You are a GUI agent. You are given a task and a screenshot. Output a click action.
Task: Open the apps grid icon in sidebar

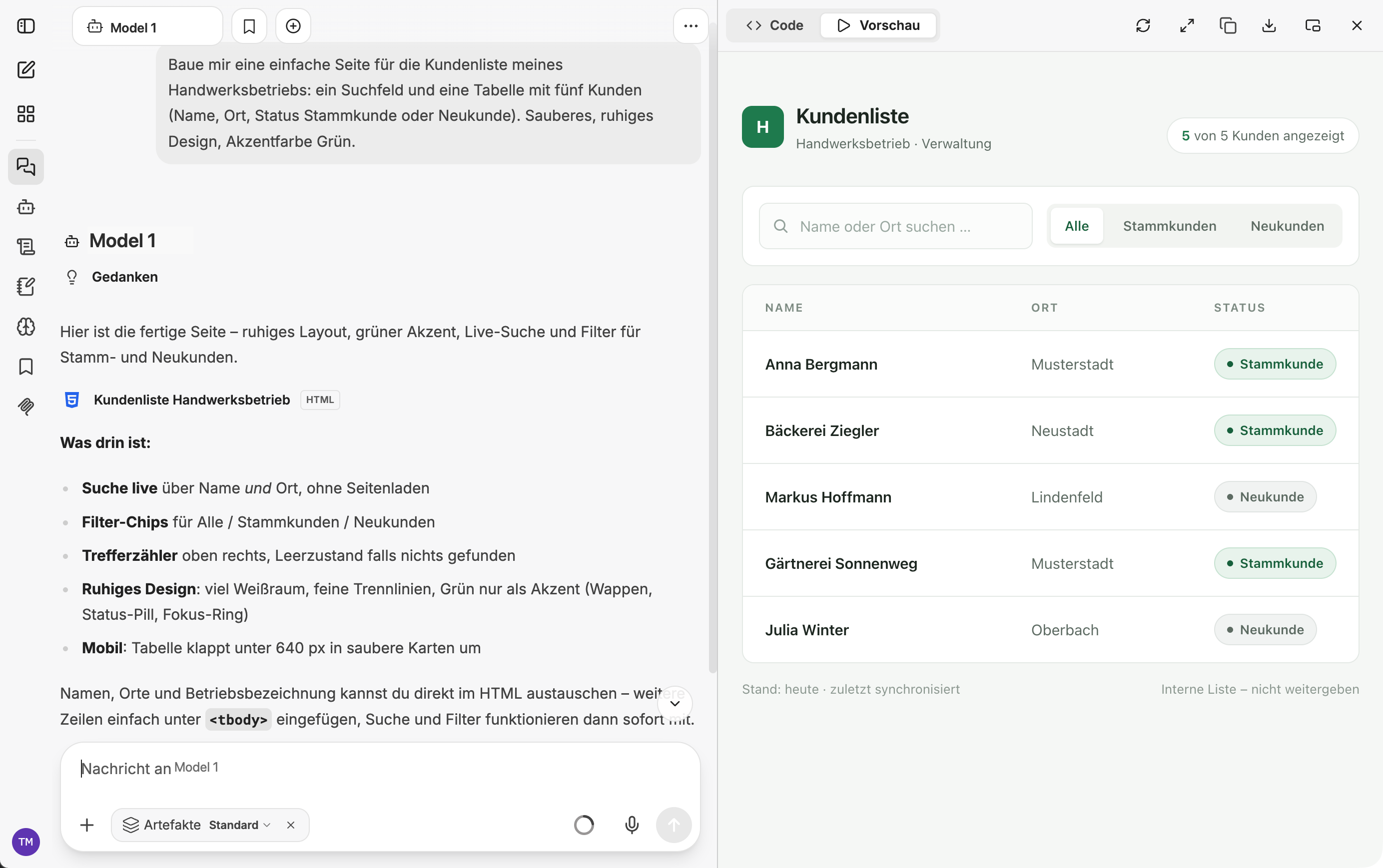[x=26, y=114]
